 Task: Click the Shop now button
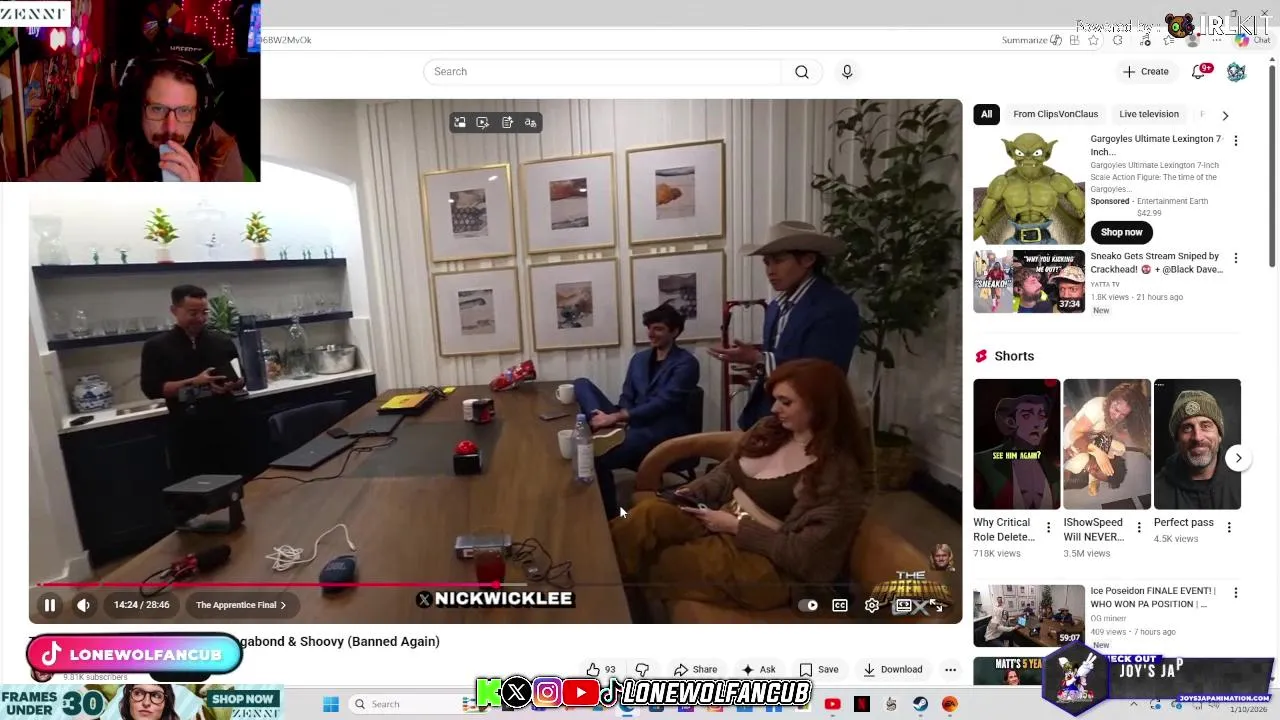coord(1121,232)
